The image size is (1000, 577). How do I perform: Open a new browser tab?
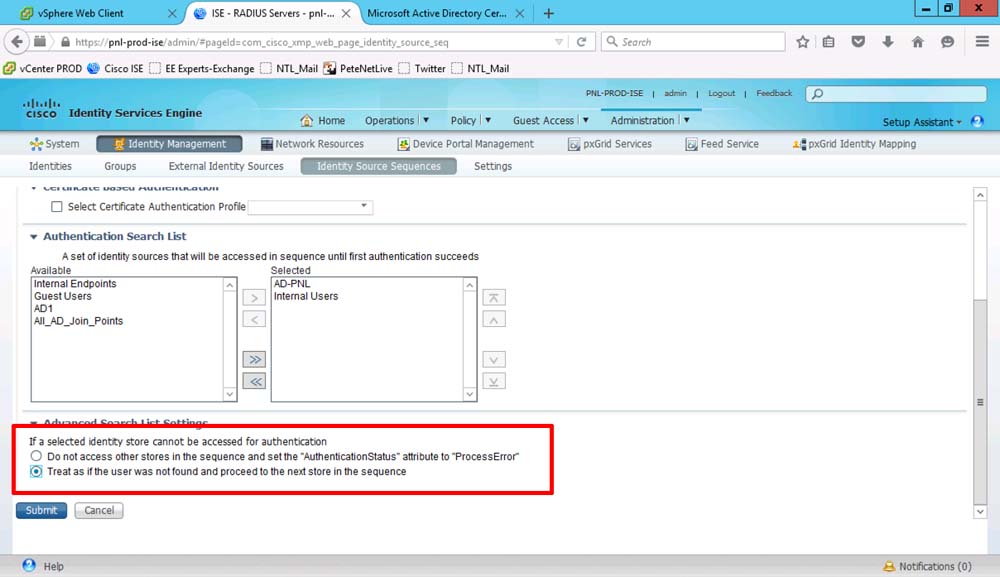[x=548, y=13]
